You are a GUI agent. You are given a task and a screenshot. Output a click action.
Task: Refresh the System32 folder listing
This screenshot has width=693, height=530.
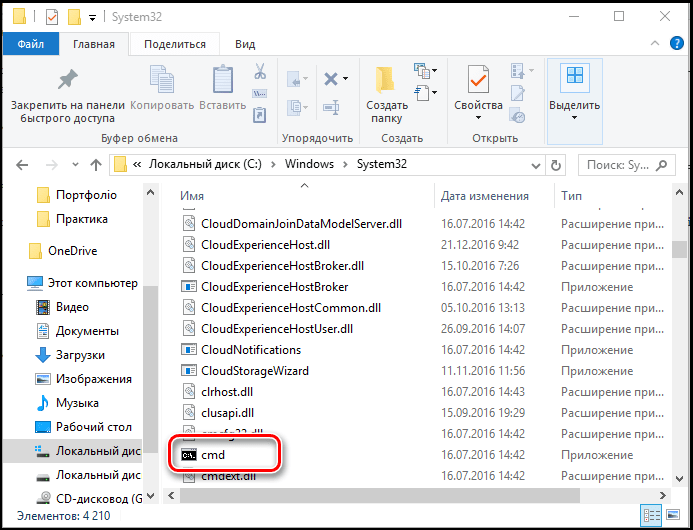[x=556, y=165]
